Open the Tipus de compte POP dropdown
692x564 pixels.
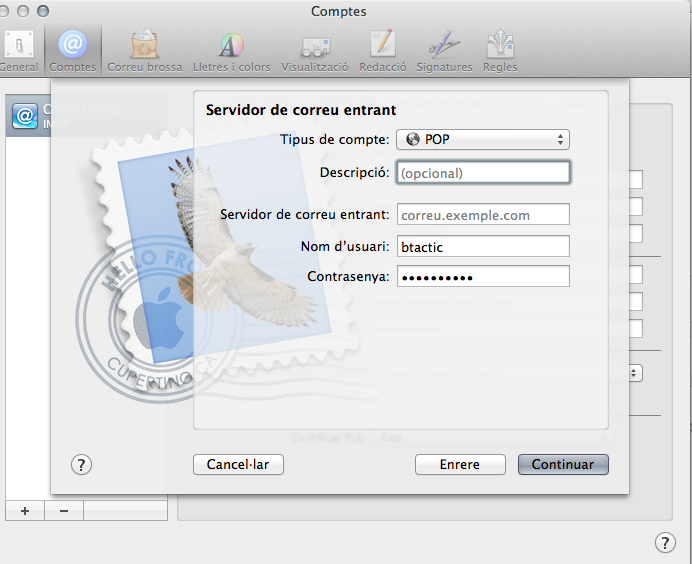[483, 139]
